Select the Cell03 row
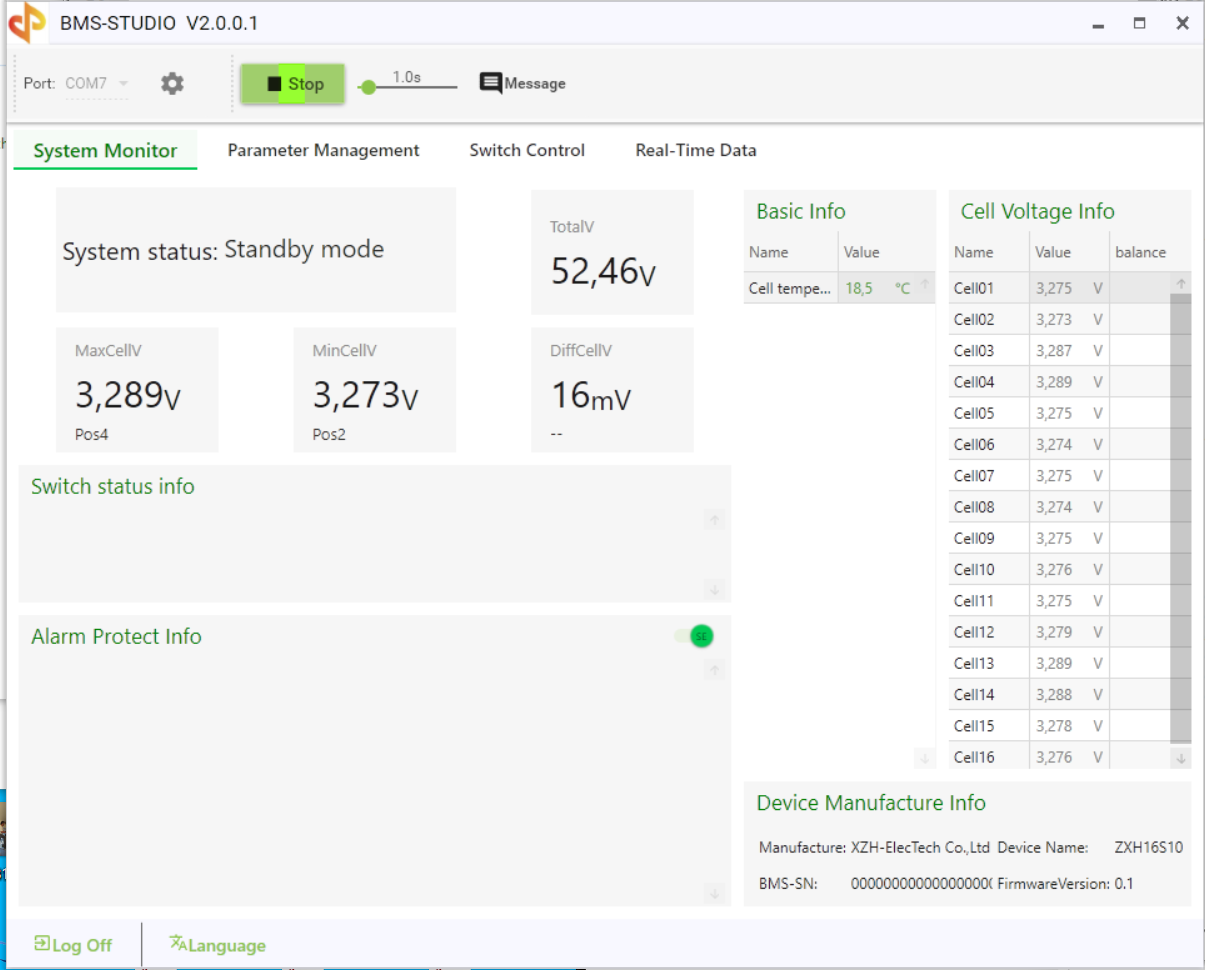Viewport: 1205px width, 970px height. (1060, 351)
